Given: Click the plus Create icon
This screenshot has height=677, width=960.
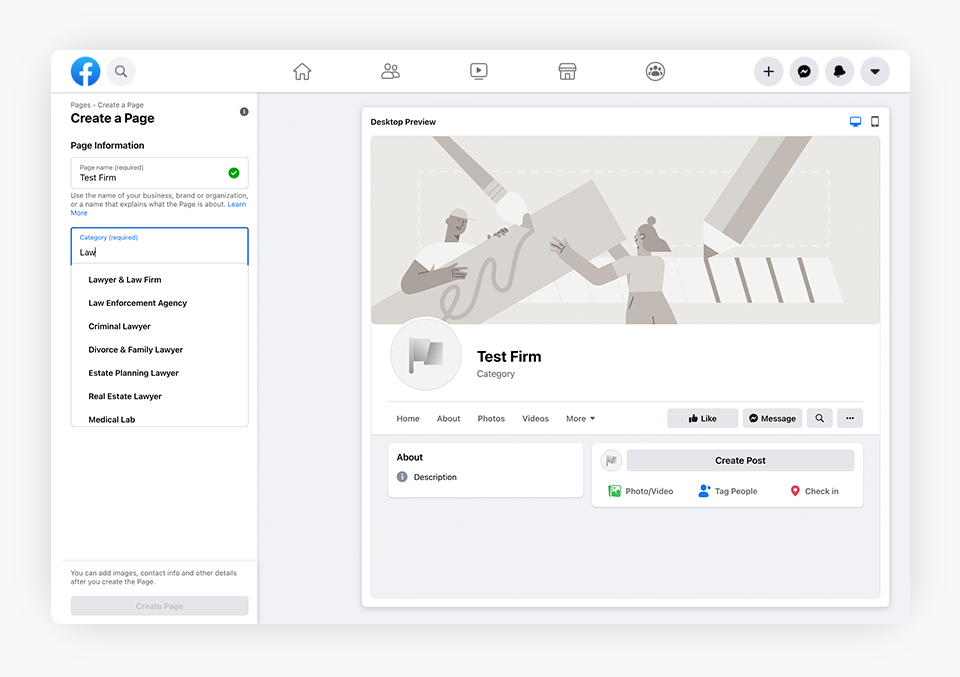Looking at the screenshot, I should pos(768,71).
